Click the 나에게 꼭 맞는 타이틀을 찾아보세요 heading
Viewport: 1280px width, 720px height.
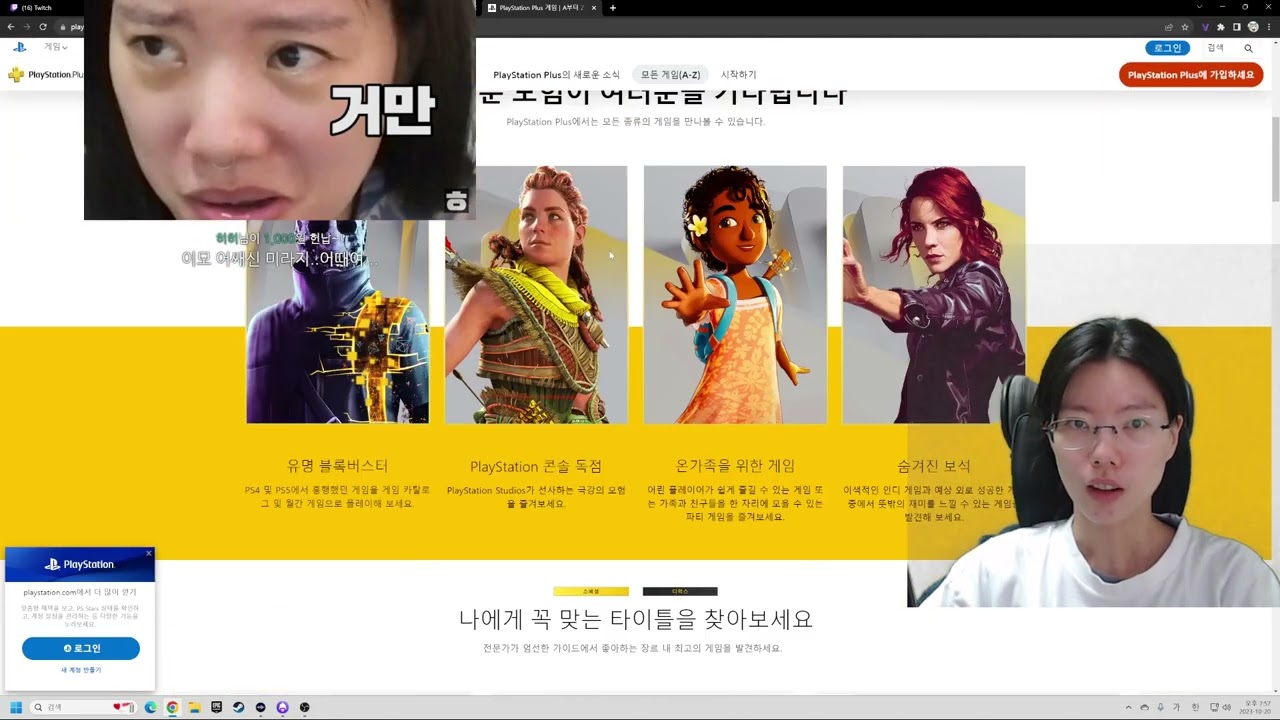pos(635,619)
